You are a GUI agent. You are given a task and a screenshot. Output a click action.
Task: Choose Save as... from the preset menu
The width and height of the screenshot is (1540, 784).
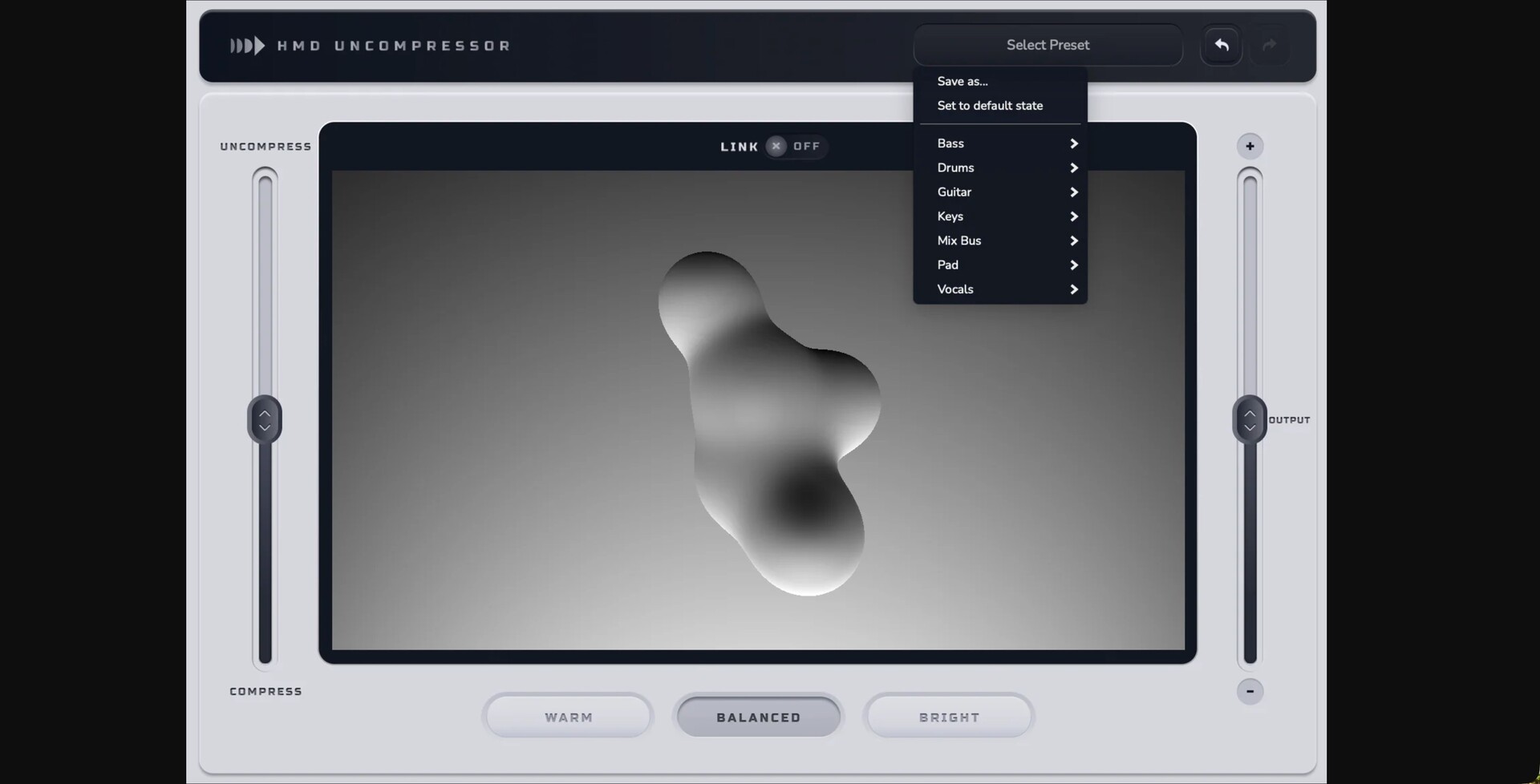(x=962, y=81)
